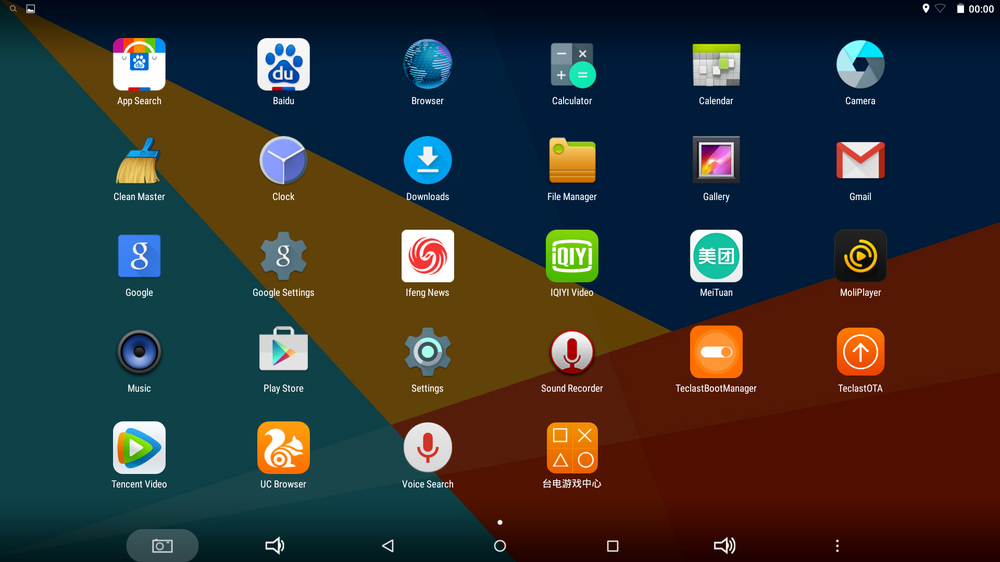
Task: Open the Baidu app
Action: coord(283,65)
